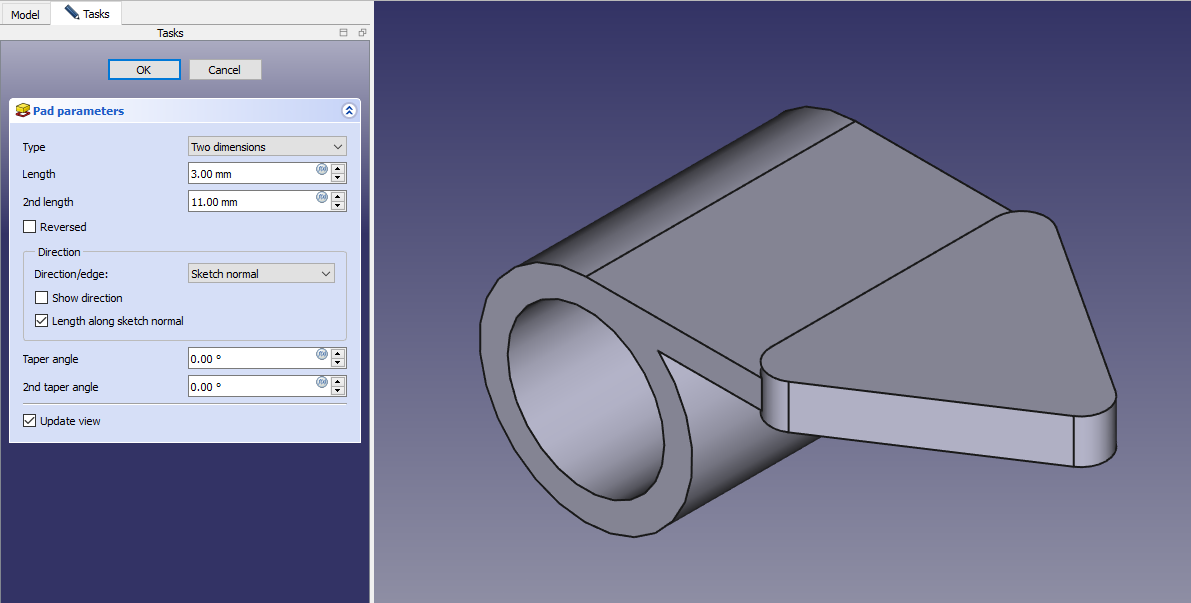Decrease 2nd length with down arrow
1191x603 pixels.
click(x=338, y=206)
